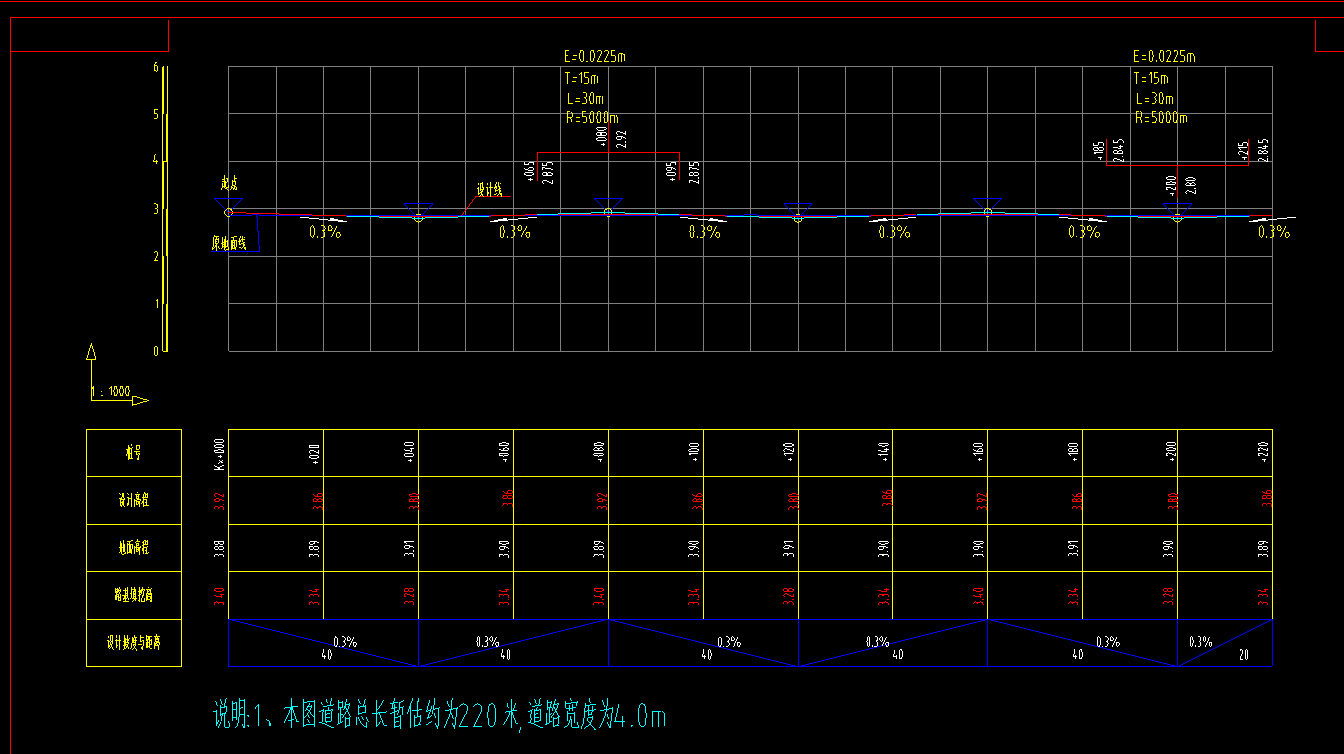1344x754 pixels.
Task: Click the 原地面线 label
Action: [229, 243]
